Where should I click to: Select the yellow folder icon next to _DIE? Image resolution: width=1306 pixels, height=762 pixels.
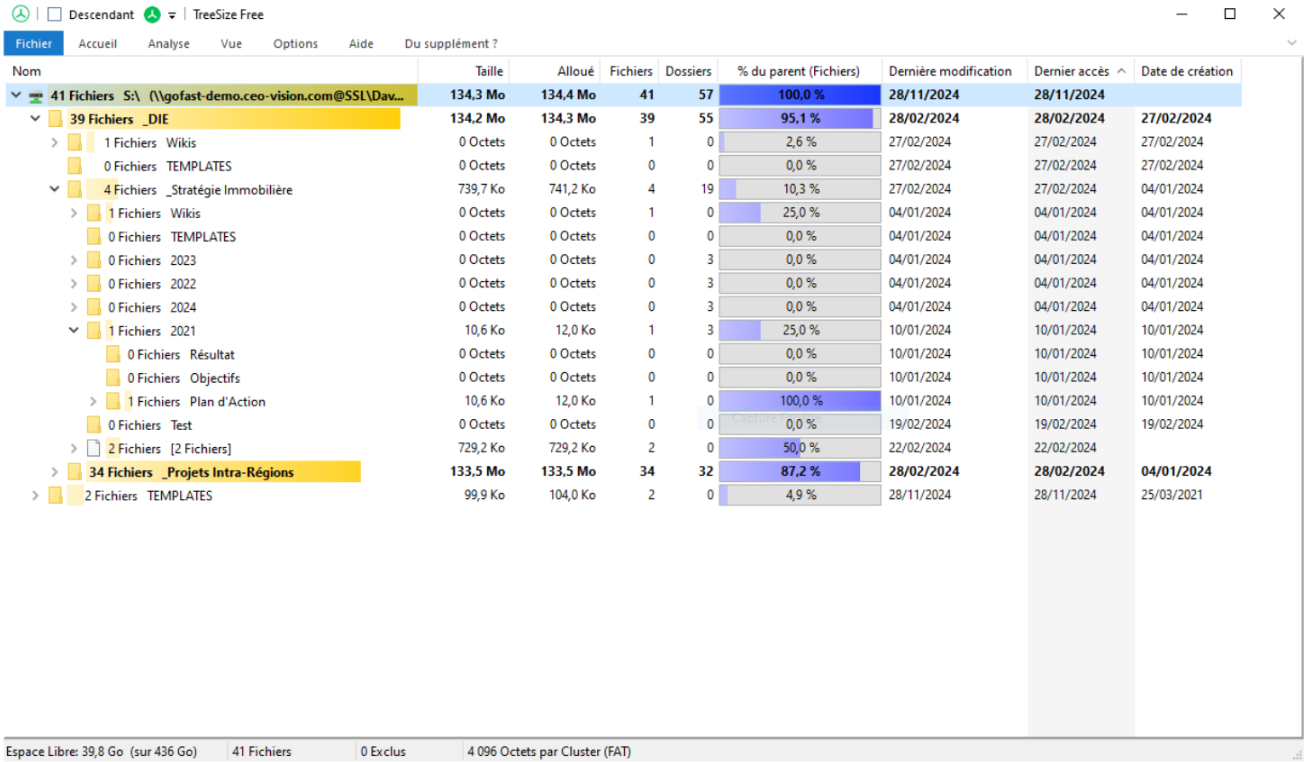point(56,118)
